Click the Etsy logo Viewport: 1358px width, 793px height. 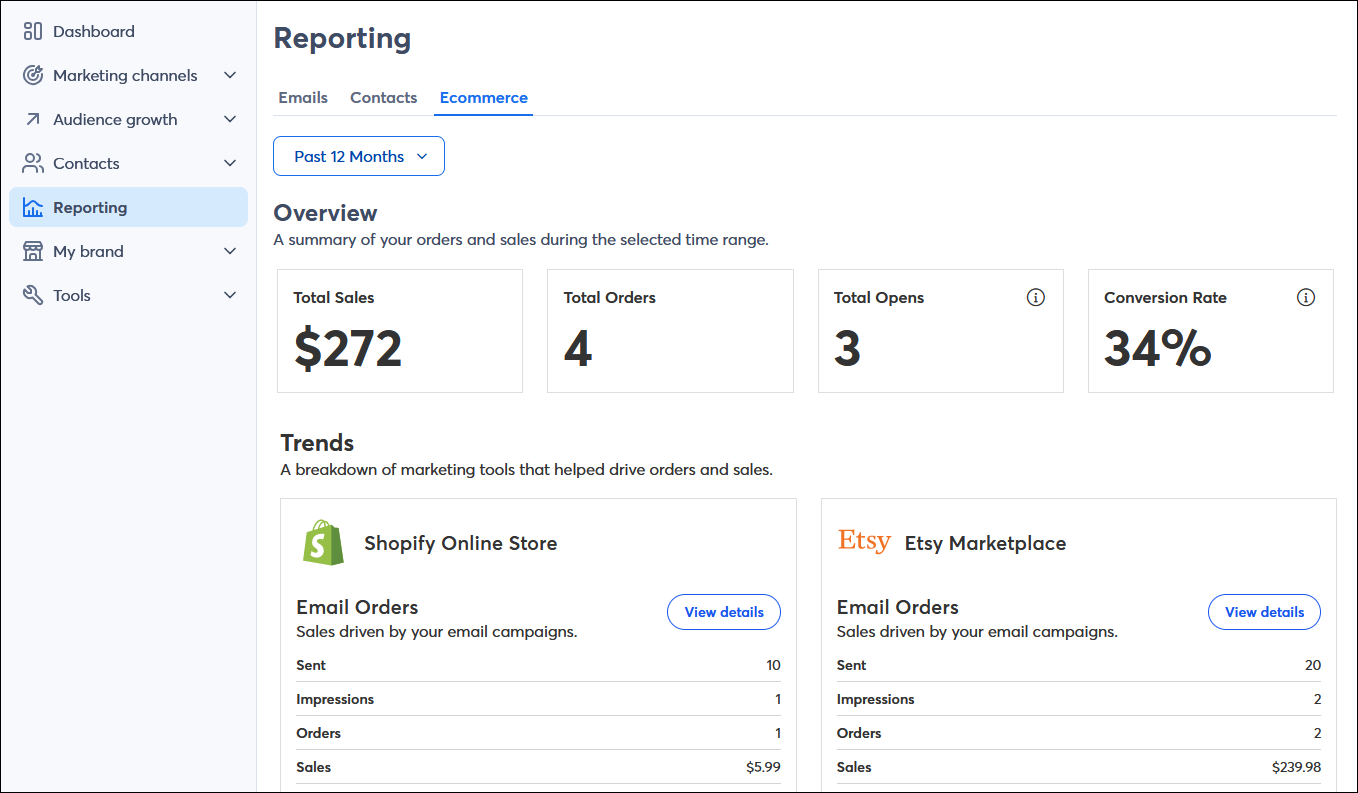coord(864,541)
